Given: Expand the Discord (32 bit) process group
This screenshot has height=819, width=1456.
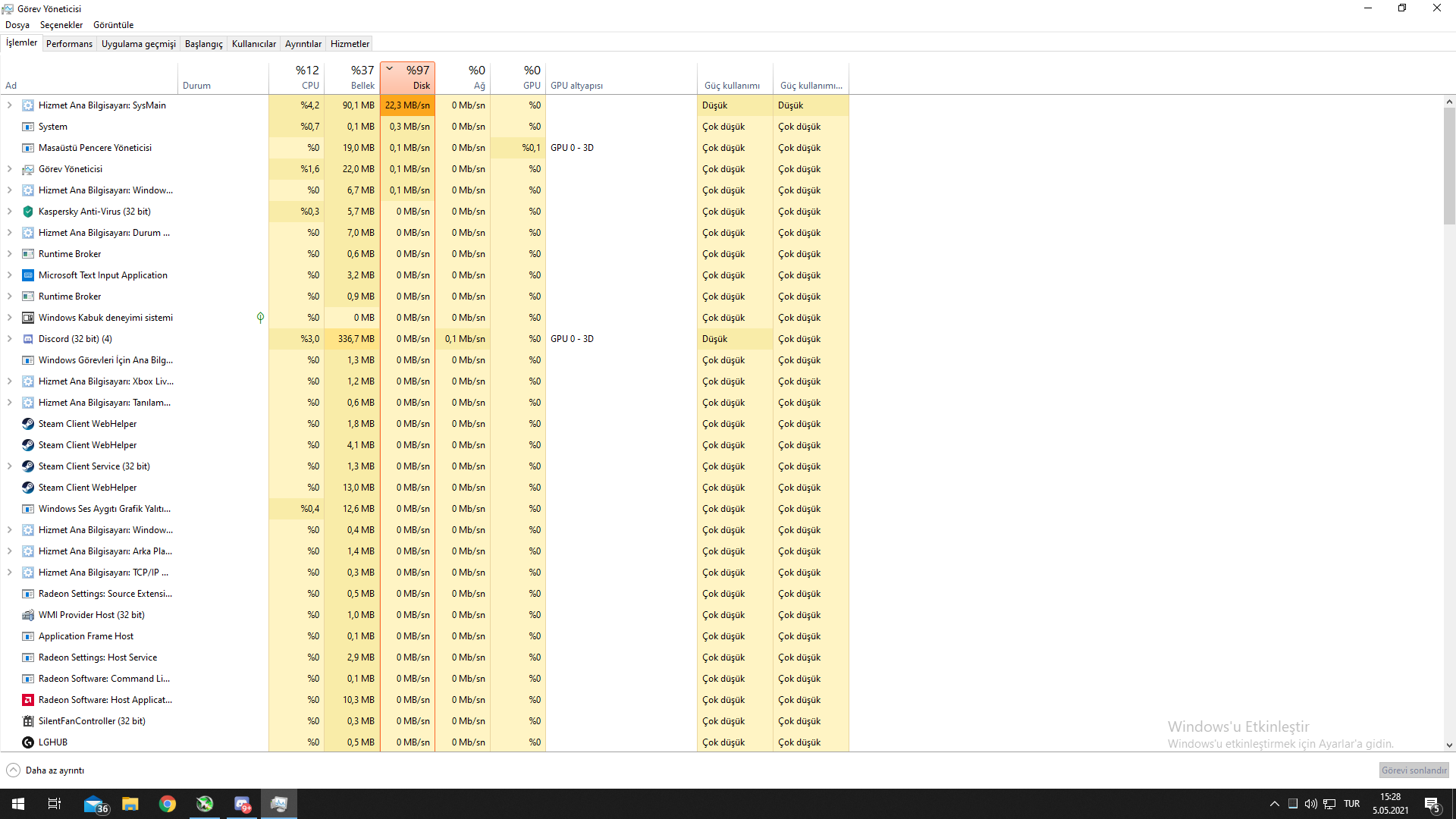Looking at the screenshot, I should [9, 339].
